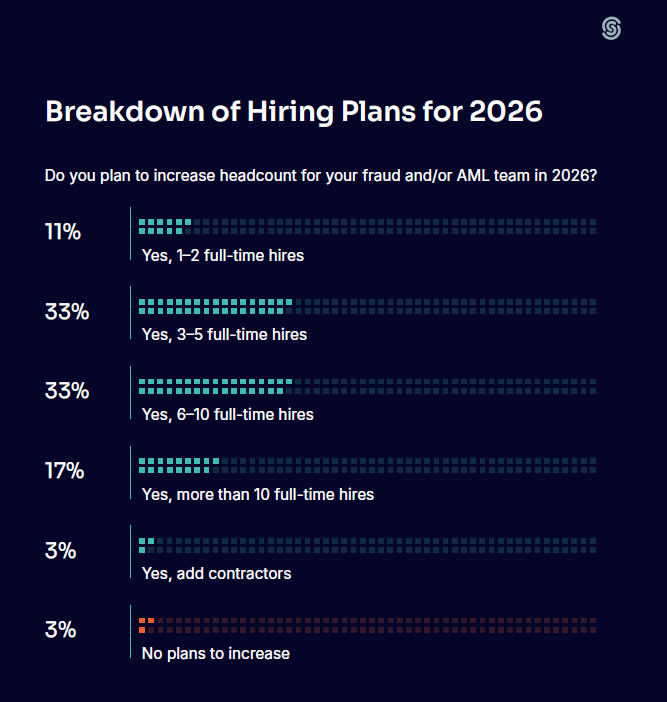The height and width of the screenshot is (702, 667).
Task: Click the Breakdown of Hiring Plans title
Action: pos(294,111)
